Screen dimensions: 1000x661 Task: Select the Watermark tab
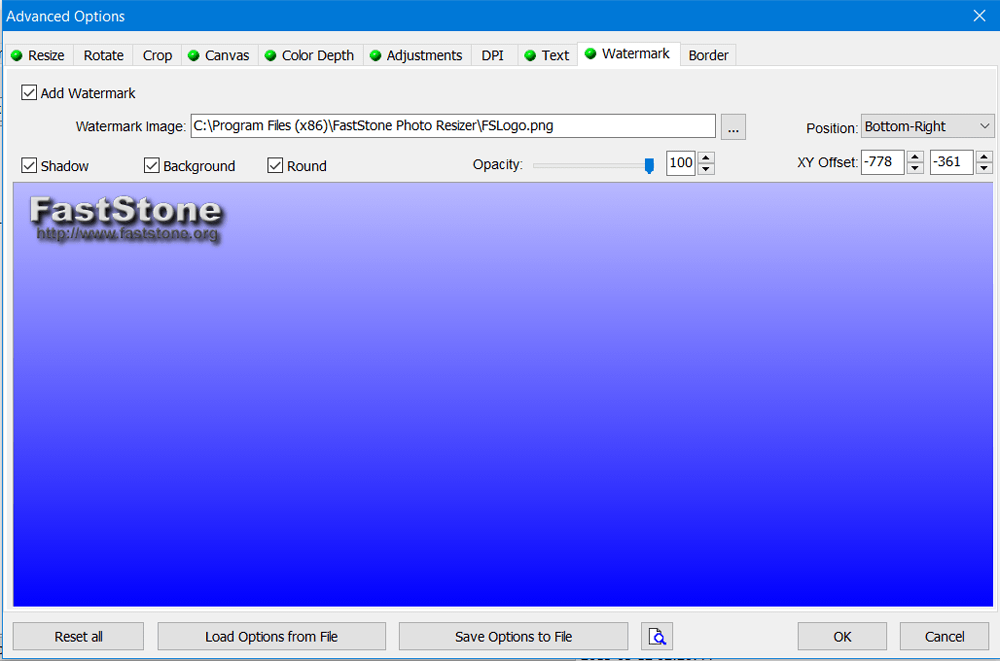click(x=628, y=54)
